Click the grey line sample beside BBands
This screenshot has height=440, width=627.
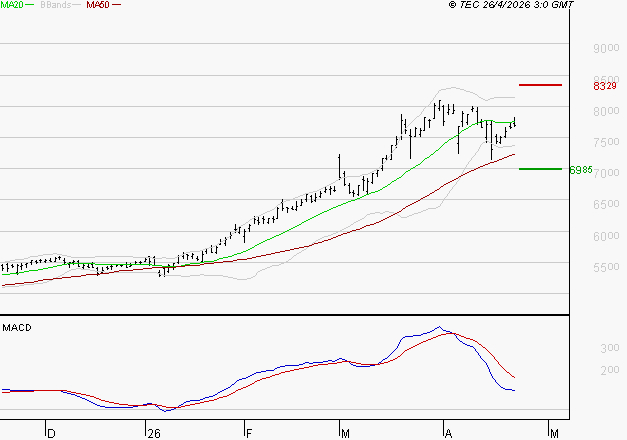pyautogui.click(x=77, y=4)
